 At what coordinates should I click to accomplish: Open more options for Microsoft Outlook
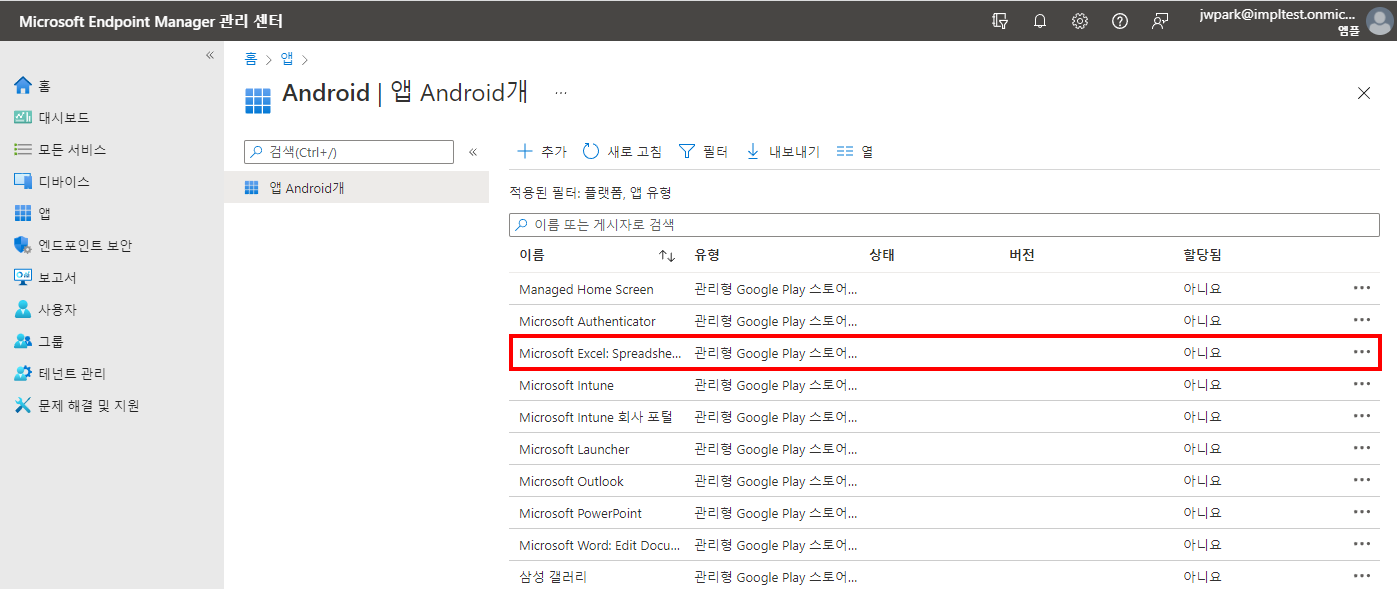(x=1361, y=480)
